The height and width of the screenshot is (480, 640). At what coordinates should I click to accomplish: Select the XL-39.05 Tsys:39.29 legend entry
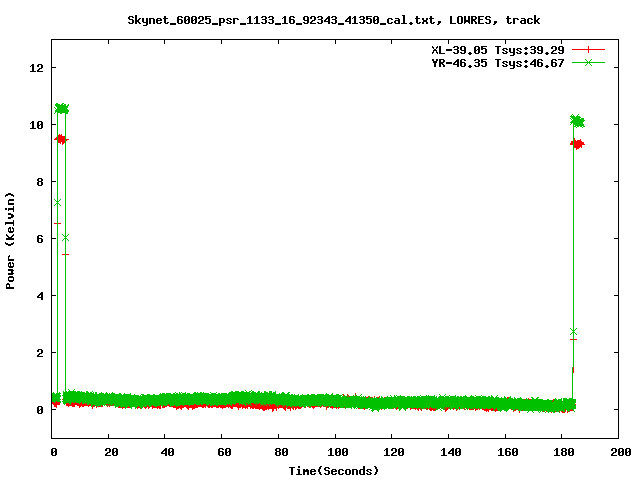pos(498,50)
